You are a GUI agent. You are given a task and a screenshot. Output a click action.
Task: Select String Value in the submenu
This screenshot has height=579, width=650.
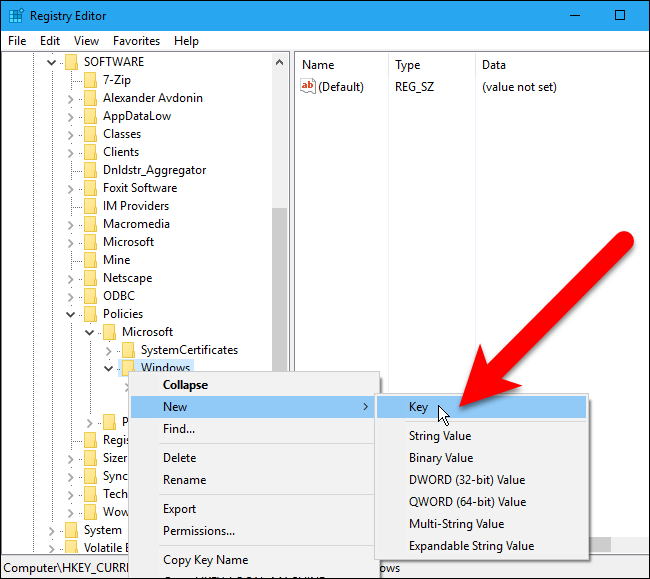(x=481, y=436)
